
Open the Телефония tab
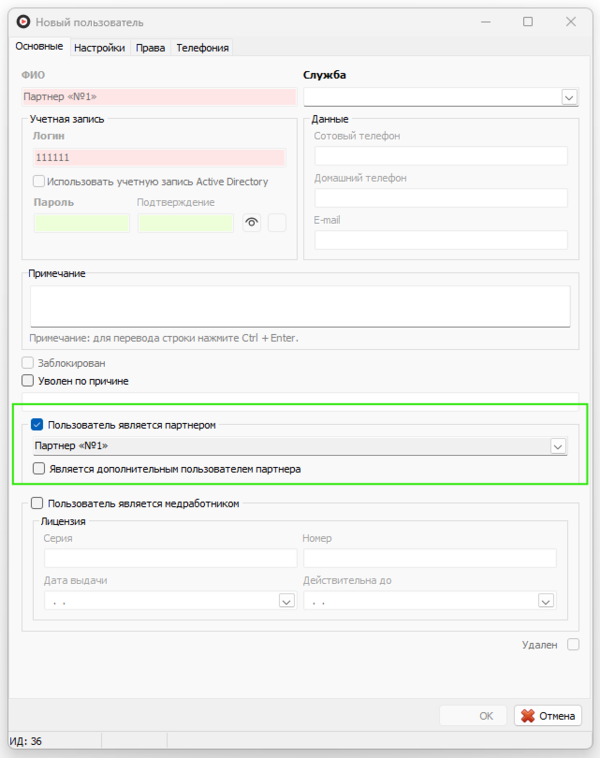tap(203, 48)
